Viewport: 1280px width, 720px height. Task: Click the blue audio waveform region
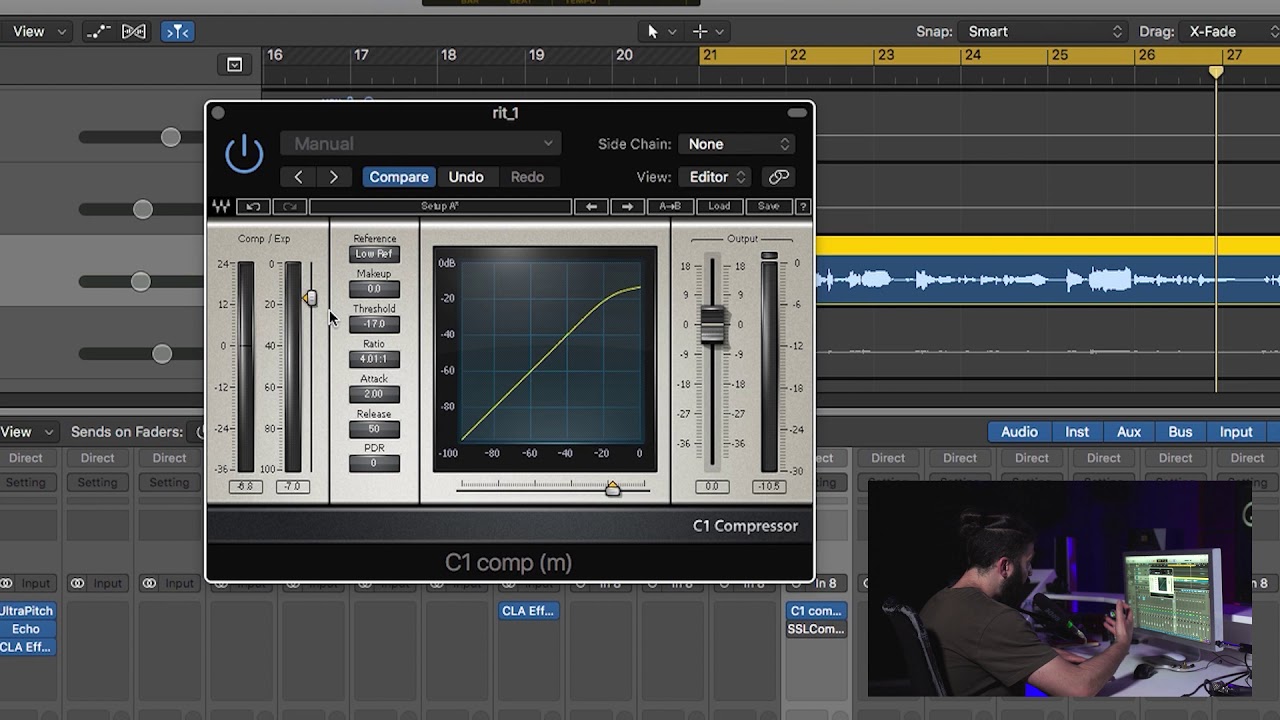pos(1048,281)
